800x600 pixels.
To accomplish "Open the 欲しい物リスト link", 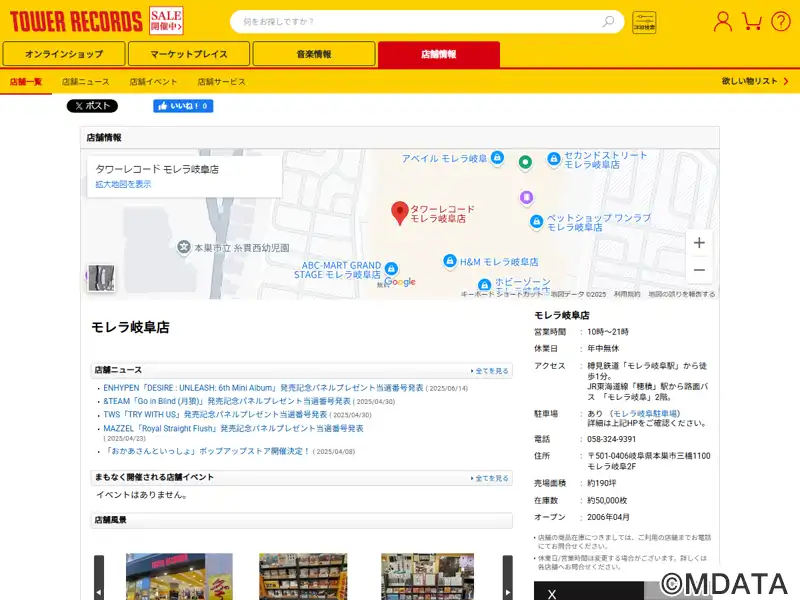I will point(755,81).
